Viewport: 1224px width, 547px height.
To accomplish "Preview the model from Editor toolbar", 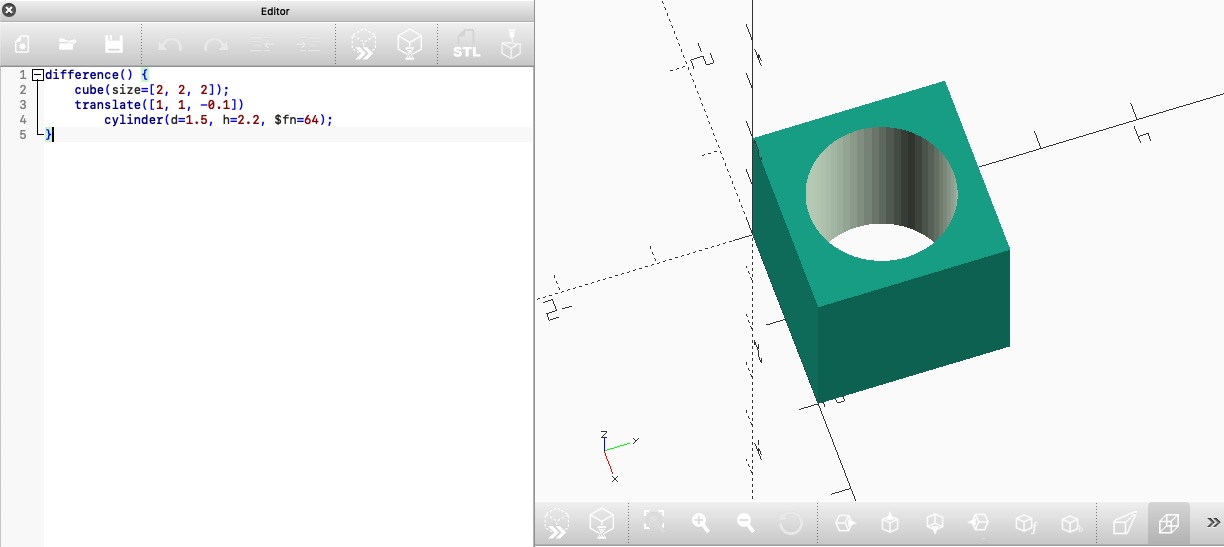I will pos(363,45).
